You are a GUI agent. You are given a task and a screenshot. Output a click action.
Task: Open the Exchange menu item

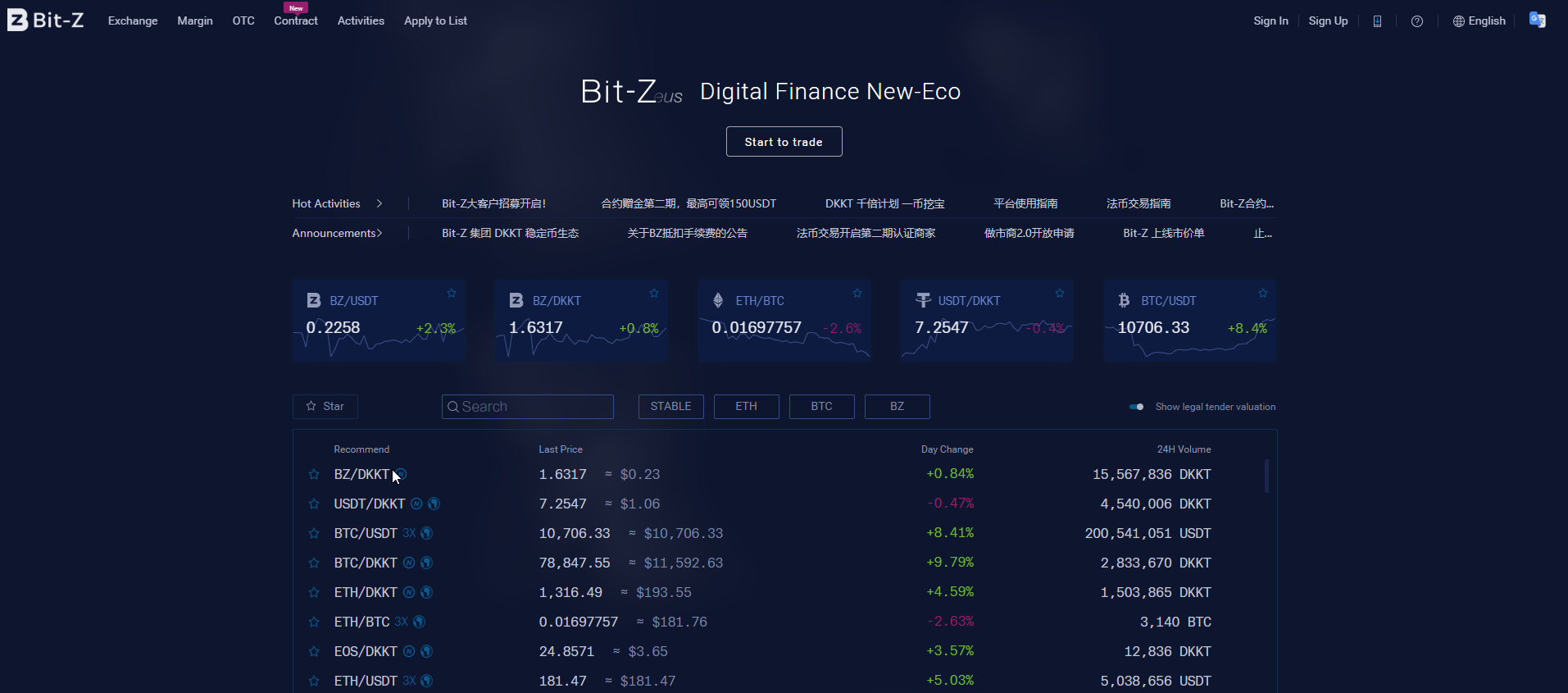click(x=133, y=21)
